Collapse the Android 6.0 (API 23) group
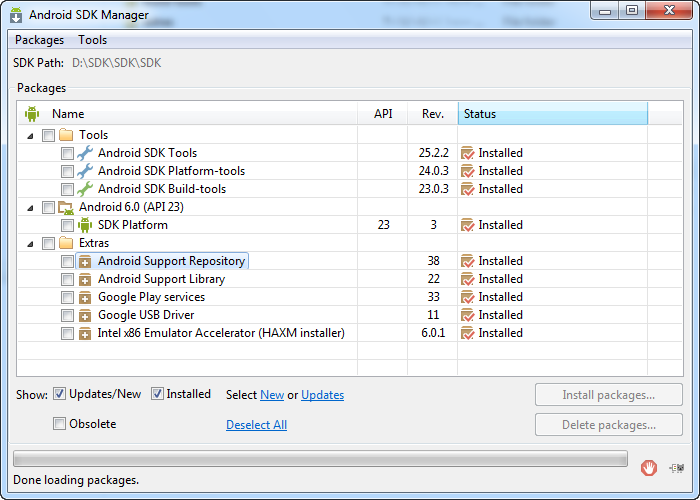Image resolution: width=700 pixels, height=500 pixels. click(29, 207)
